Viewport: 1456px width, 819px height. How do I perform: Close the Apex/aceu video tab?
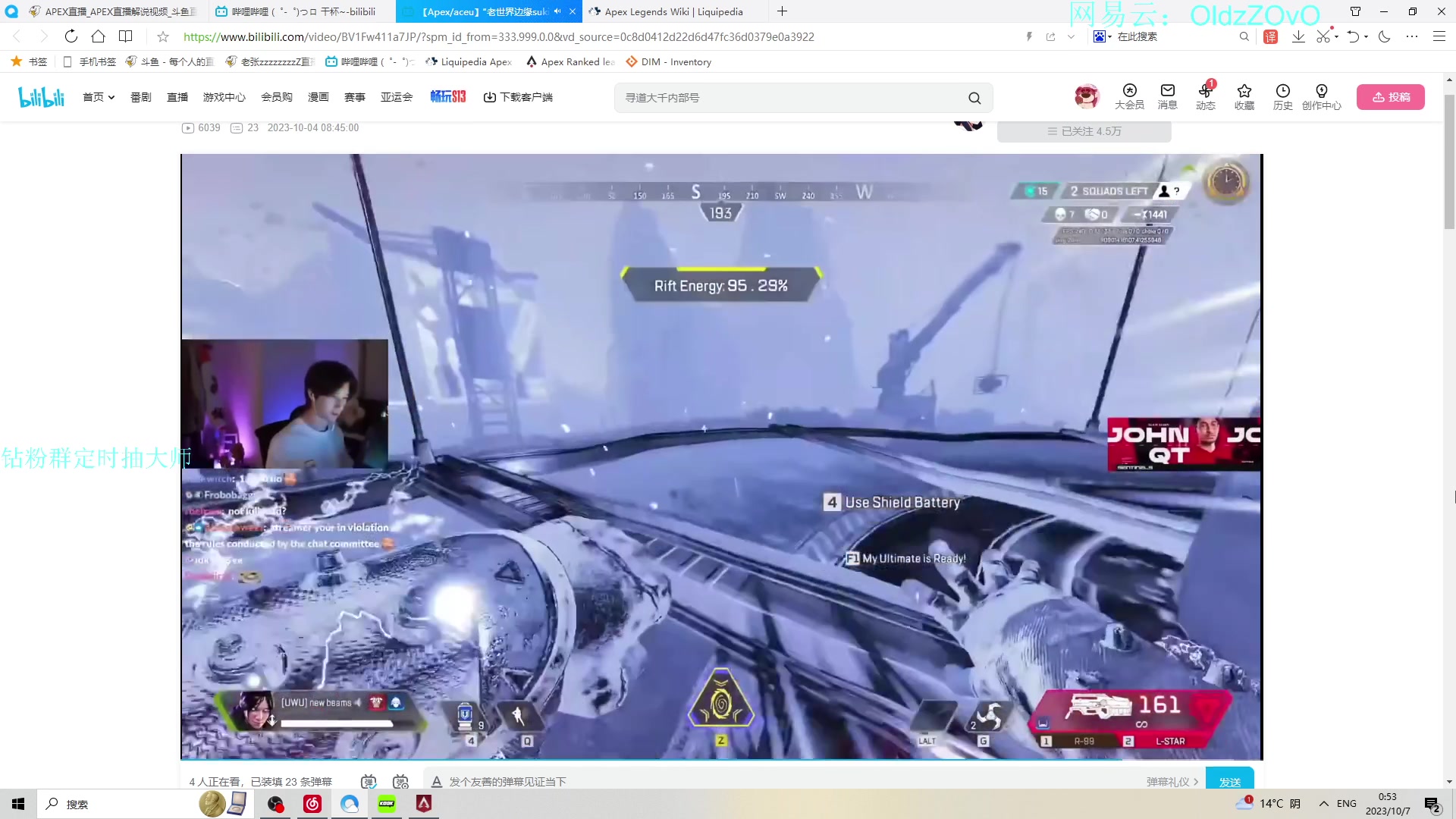(x=572, y=11)
